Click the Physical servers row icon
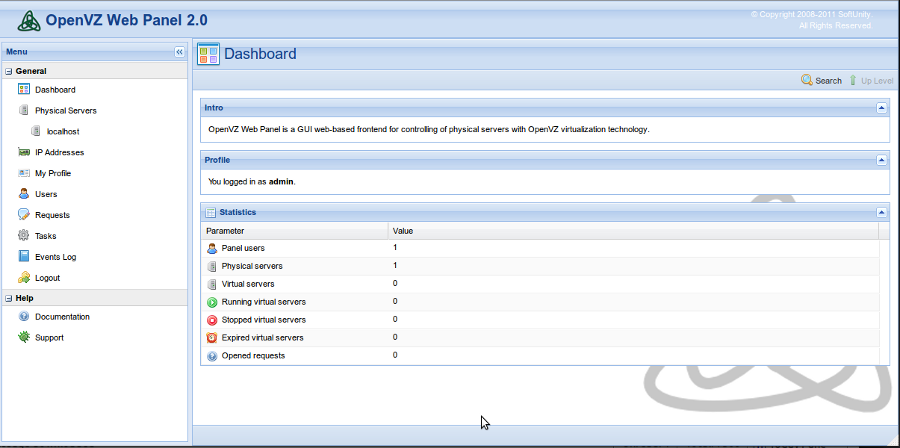 (212, 266)
